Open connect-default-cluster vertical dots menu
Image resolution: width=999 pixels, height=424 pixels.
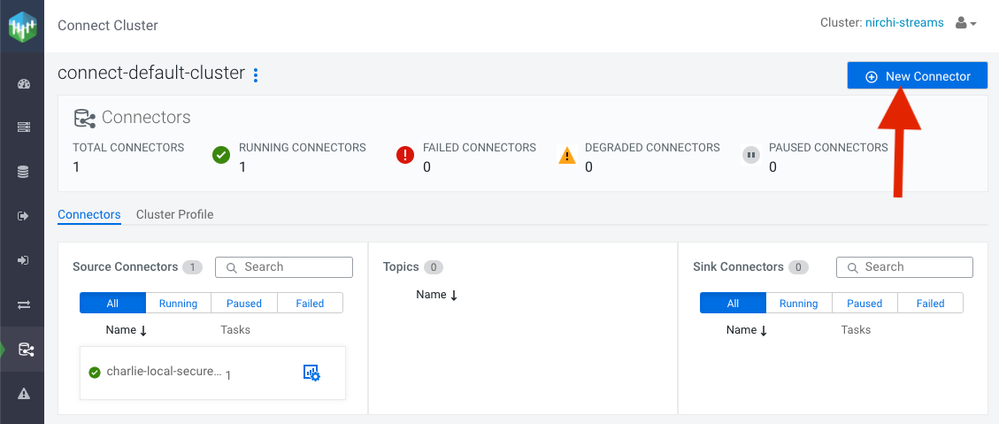click(x=255, y=75)
